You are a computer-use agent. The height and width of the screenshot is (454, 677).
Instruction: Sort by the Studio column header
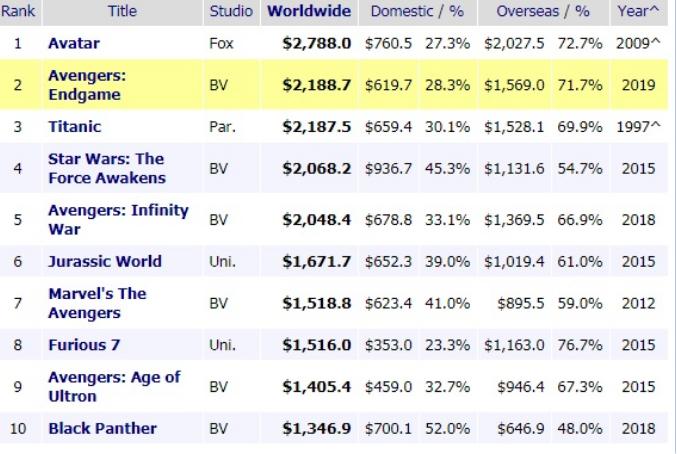click(x=231, y=12)
